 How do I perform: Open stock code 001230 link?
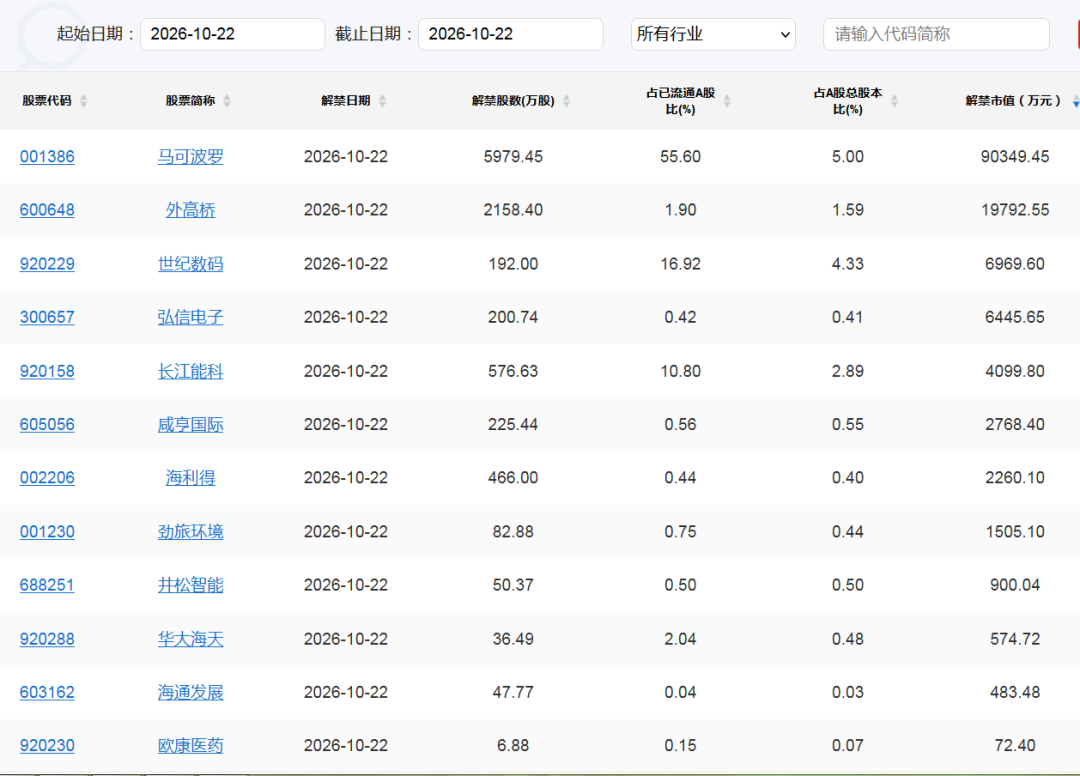click(47, 532)
